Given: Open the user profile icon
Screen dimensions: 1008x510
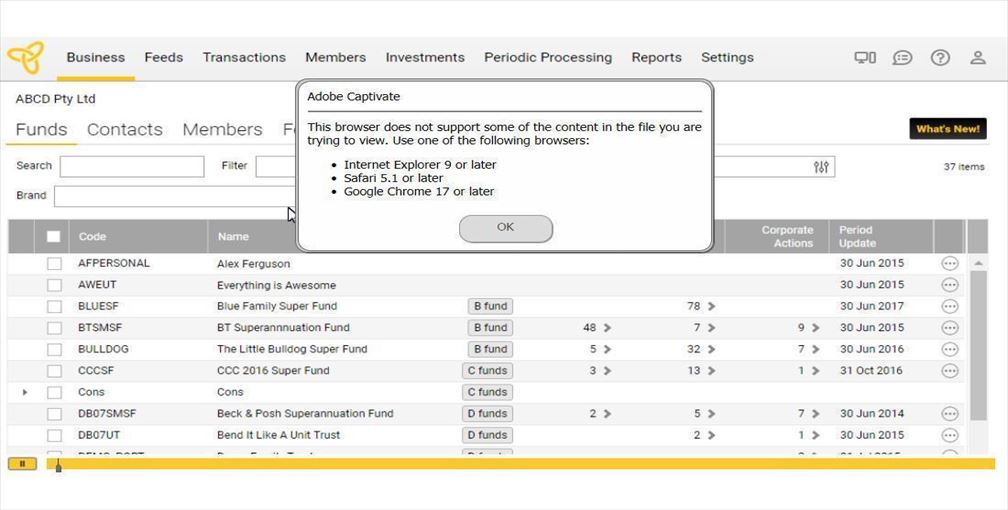Looking at the screenshot, I should tap(978, 58).
